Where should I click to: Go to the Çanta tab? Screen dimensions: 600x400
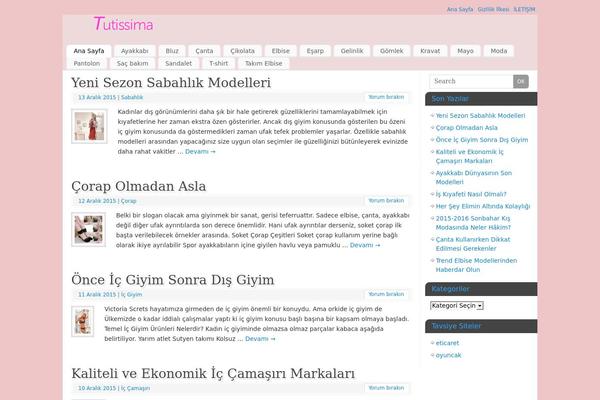(x=204, y=51)
